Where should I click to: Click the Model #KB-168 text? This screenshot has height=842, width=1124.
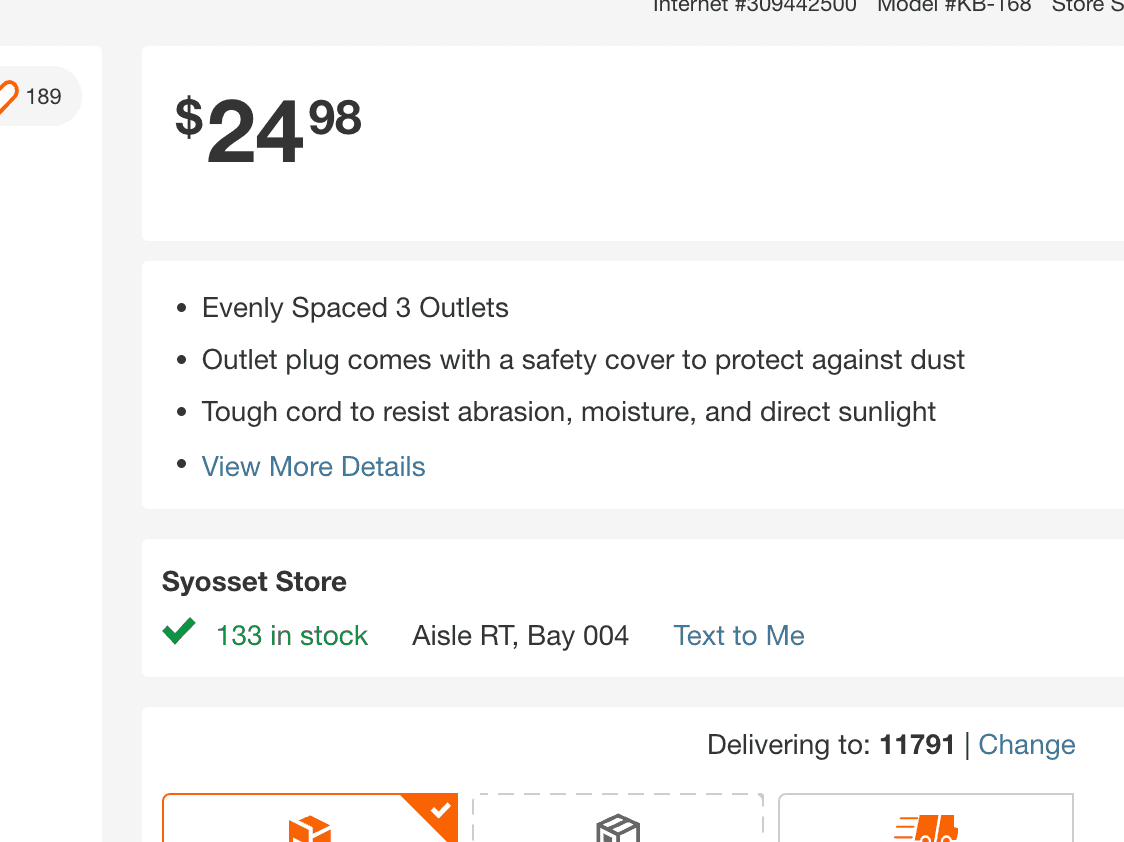[954, 6]
